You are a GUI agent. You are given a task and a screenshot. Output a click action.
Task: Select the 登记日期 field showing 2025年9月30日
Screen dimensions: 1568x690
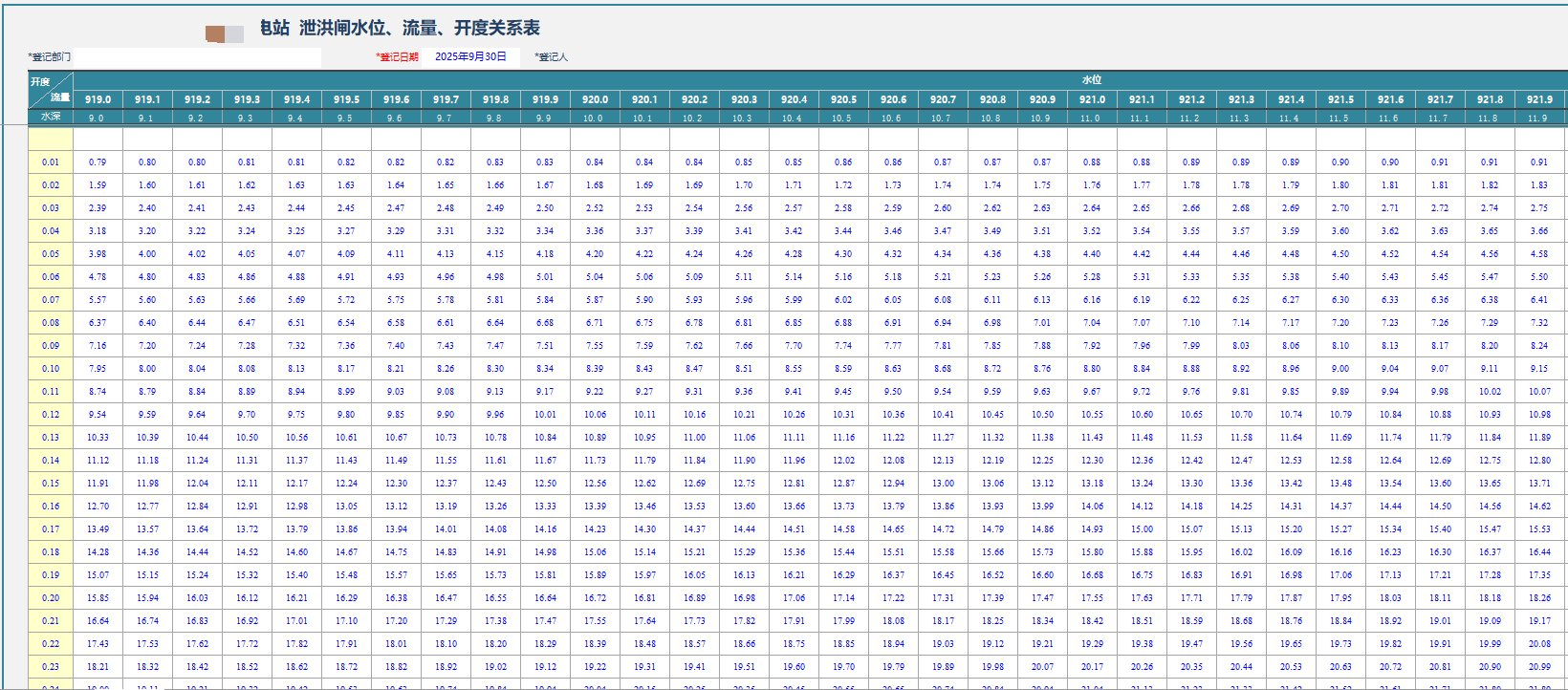(470, 57)
